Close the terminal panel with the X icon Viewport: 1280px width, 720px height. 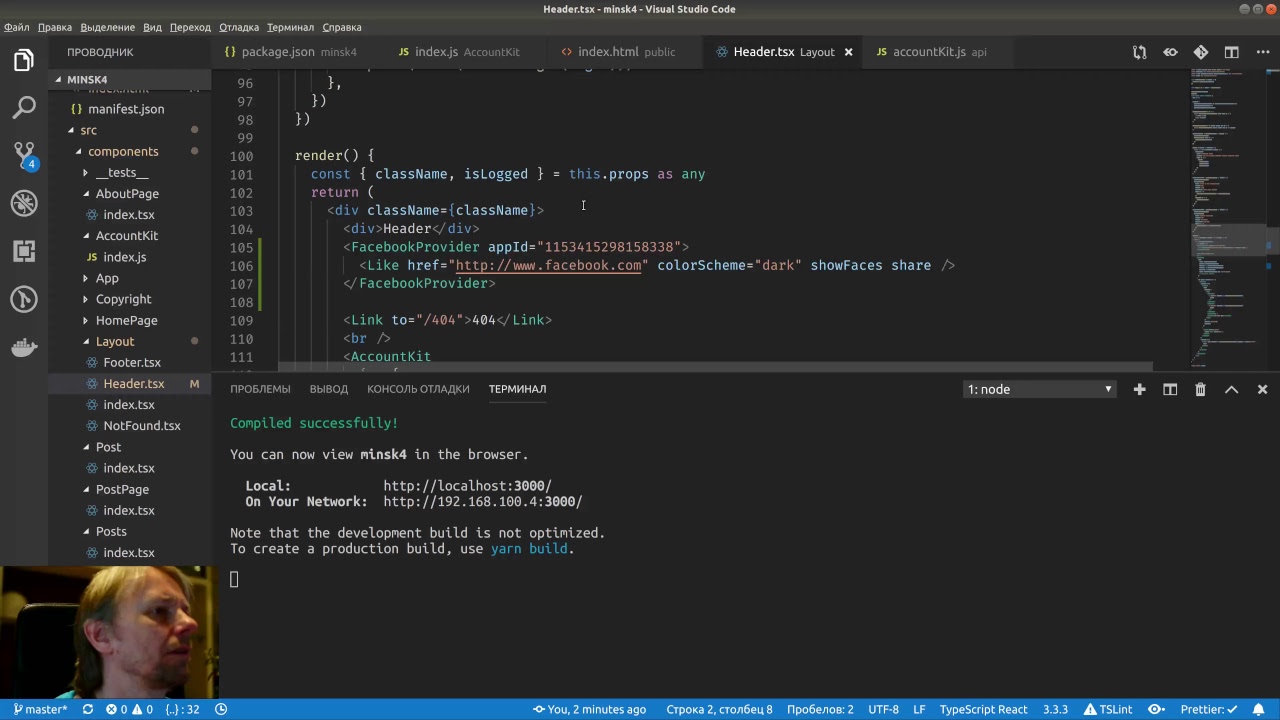coord(1262,389)
